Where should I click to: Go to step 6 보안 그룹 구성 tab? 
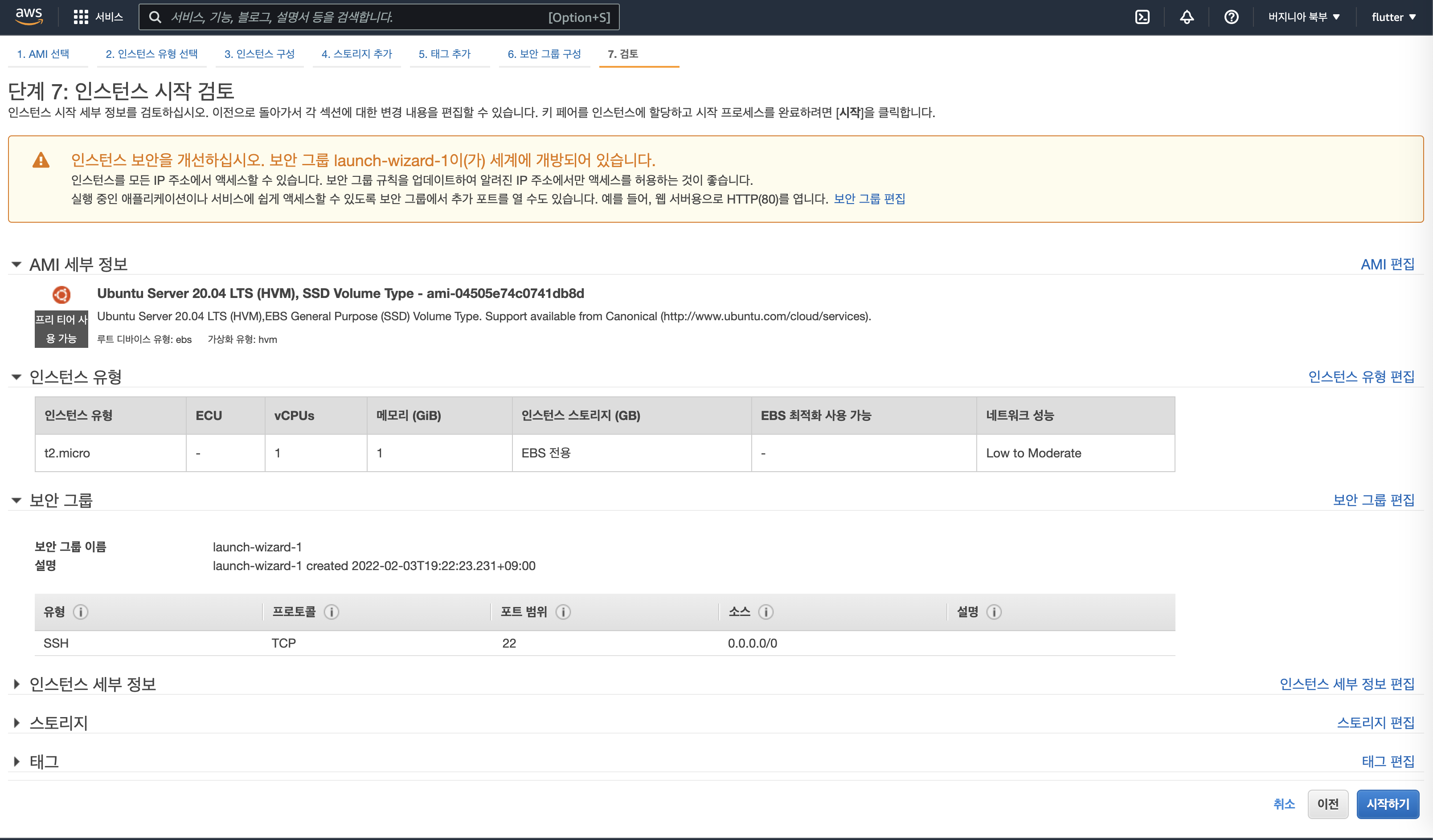tap(544, 54)
